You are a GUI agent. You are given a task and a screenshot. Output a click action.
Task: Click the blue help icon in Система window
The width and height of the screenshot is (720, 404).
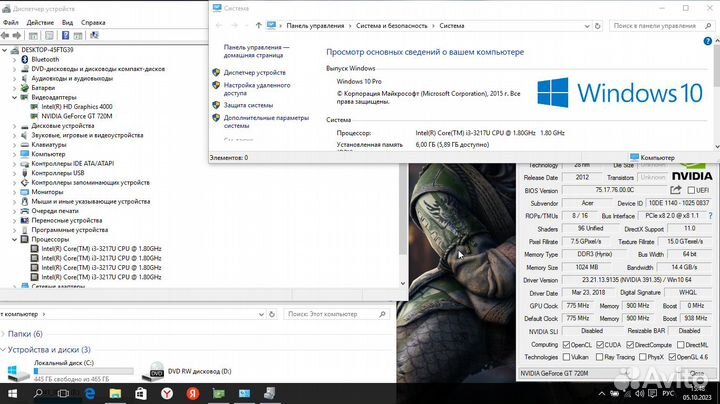click(x=708, y=41)
